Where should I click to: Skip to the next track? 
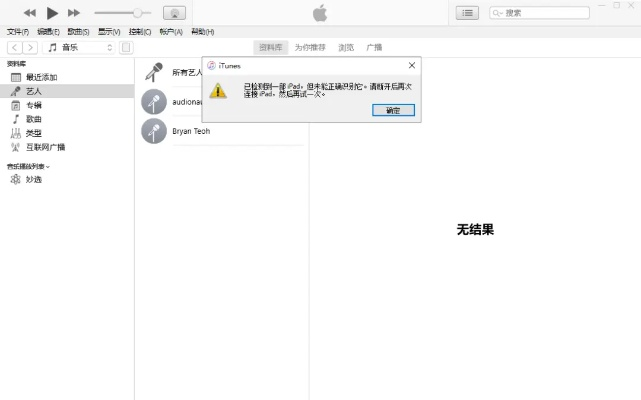point(75,13)
